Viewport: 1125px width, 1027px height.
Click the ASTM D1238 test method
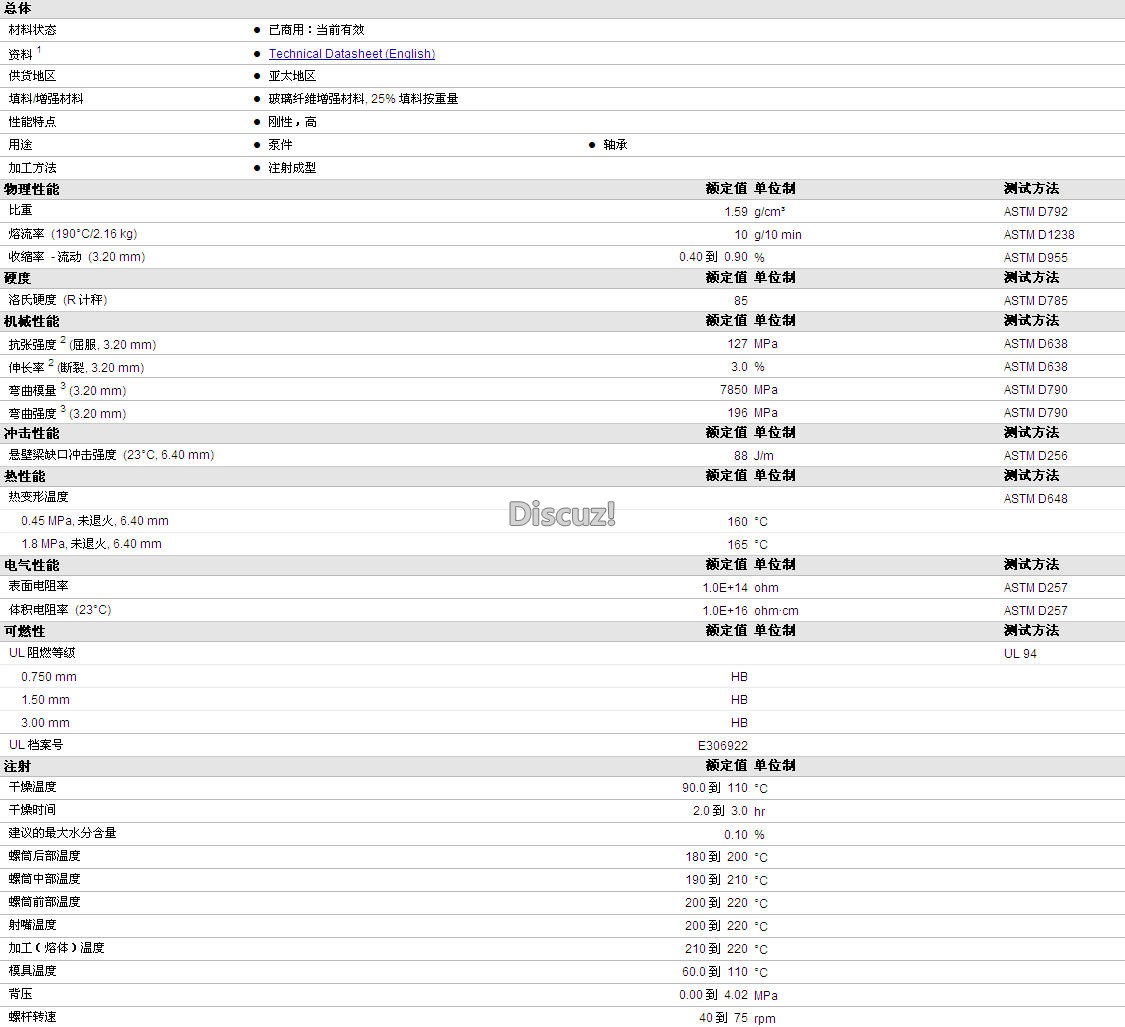[1039, 235]
